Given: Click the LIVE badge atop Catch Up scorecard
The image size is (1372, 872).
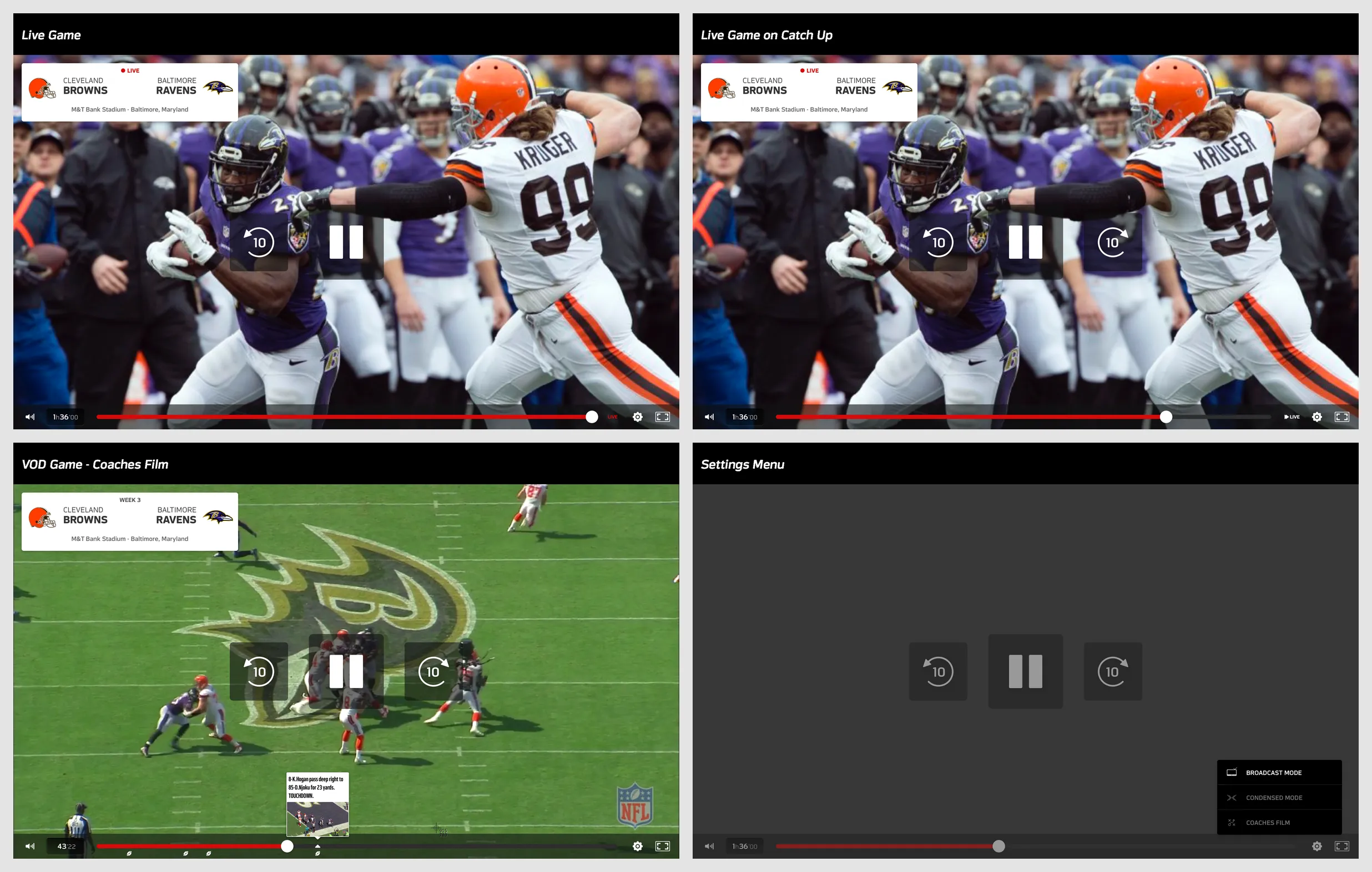Looking at the screenshot, I should 809,70.
